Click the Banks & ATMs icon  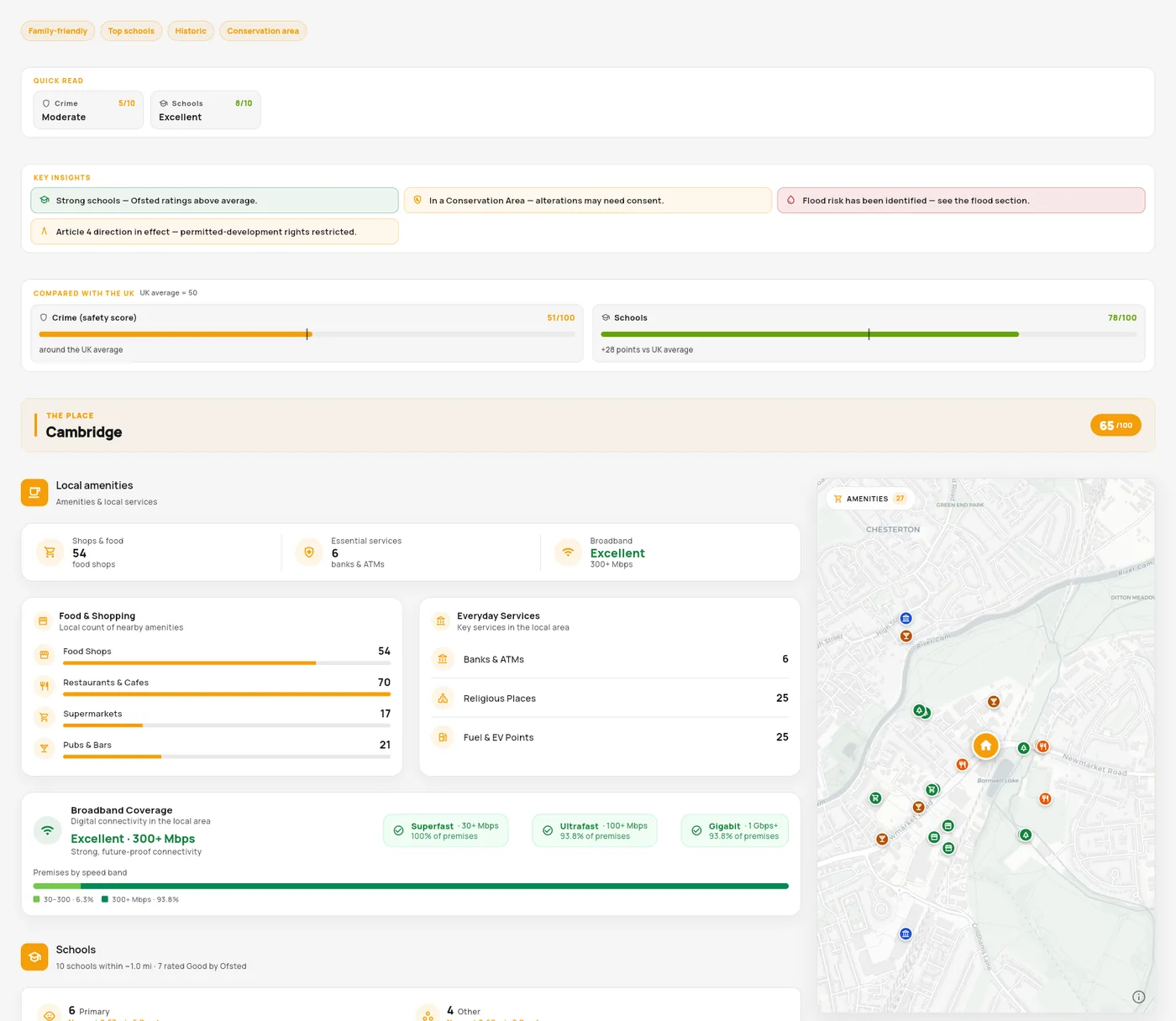(443, 659)
